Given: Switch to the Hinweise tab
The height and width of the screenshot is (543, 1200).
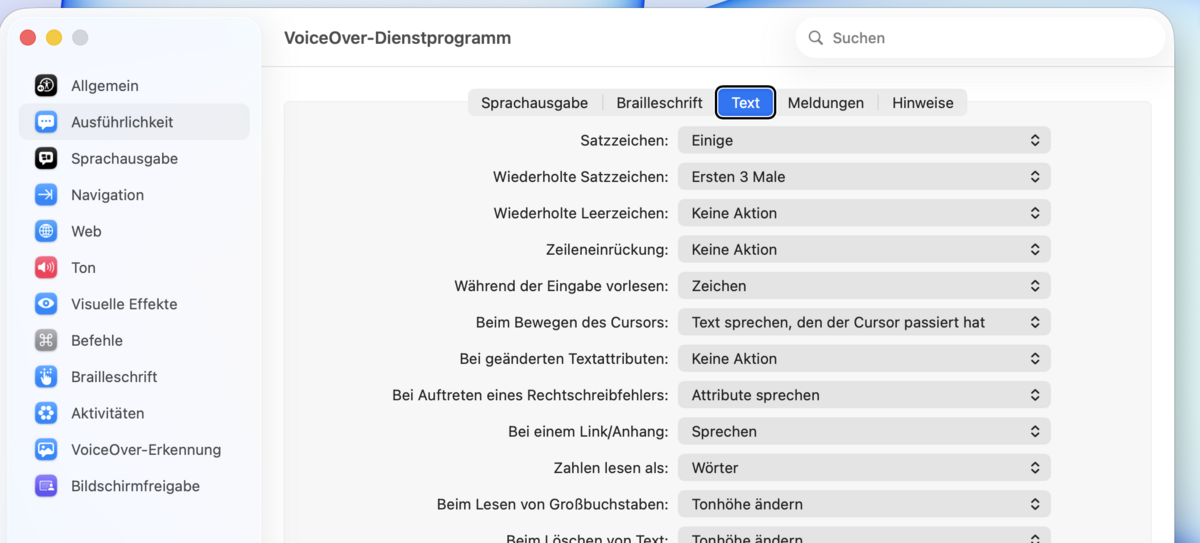Looking at the screenshot, I should pos(923,103).
